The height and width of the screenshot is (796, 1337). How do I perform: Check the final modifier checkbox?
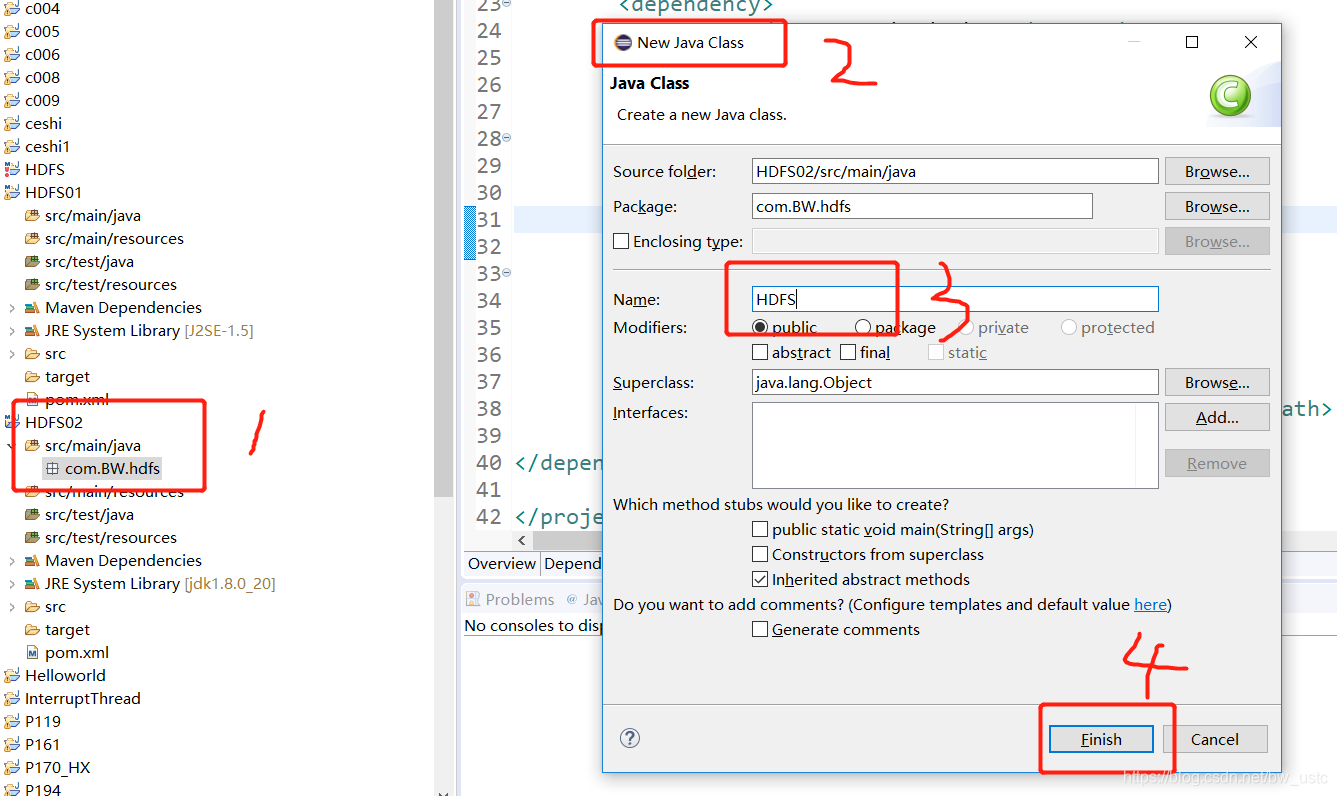848,352
